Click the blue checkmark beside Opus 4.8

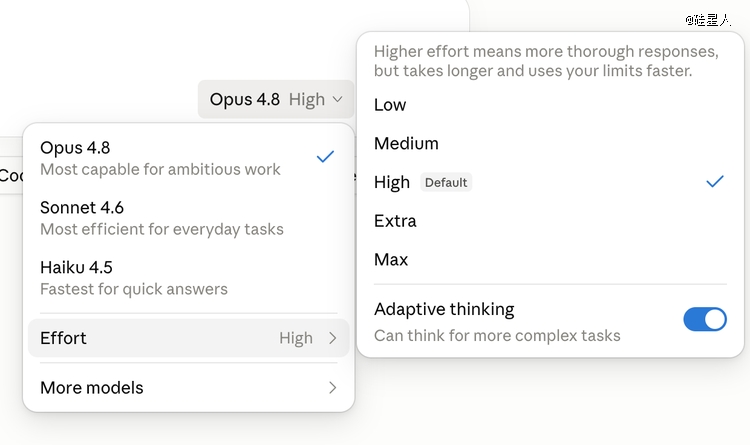(325, 156)
